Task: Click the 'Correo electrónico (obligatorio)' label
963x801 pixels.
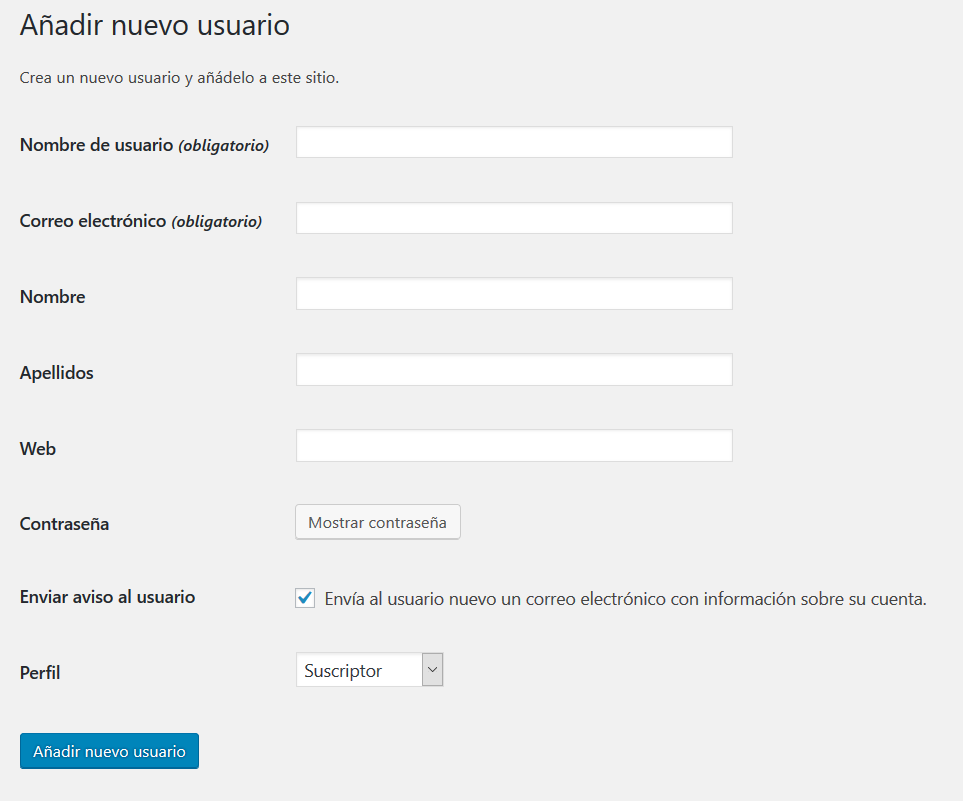Action: click(140, 221)
